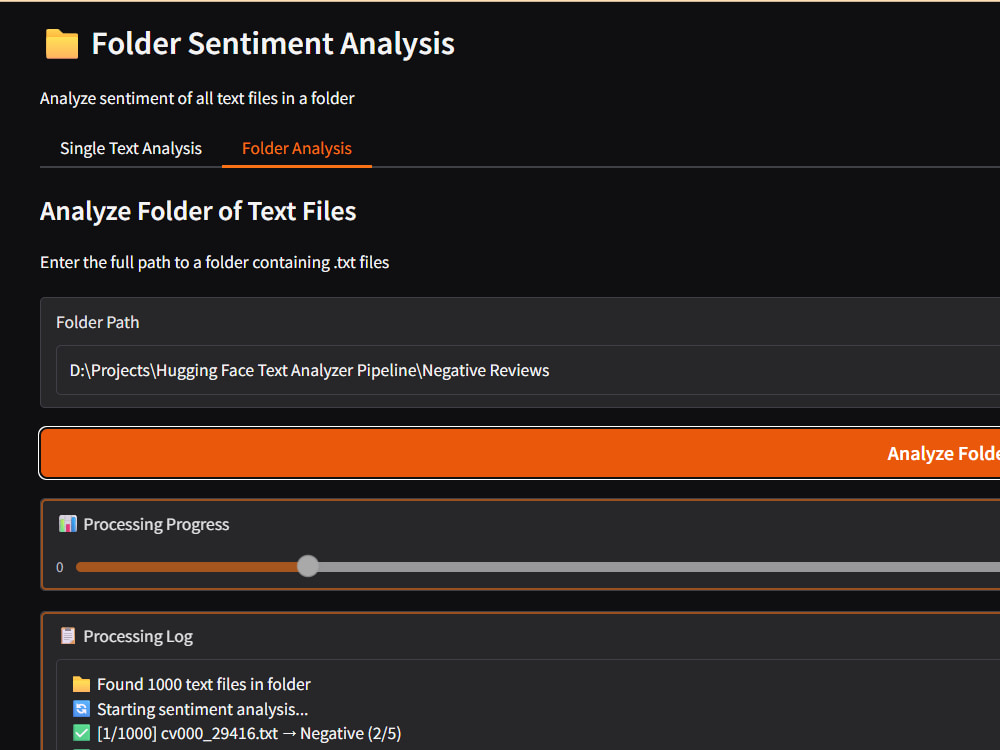Click the 'Processing Log' label
The width and height of the screenshot is (1000, 750).
coord(138,636)
